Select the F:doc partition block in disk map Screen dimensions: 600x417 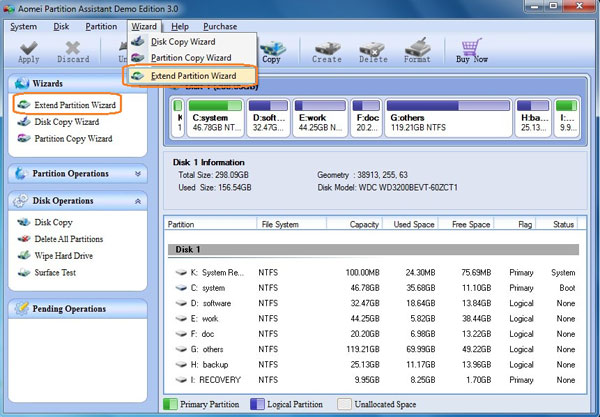(x=366, y=117)
